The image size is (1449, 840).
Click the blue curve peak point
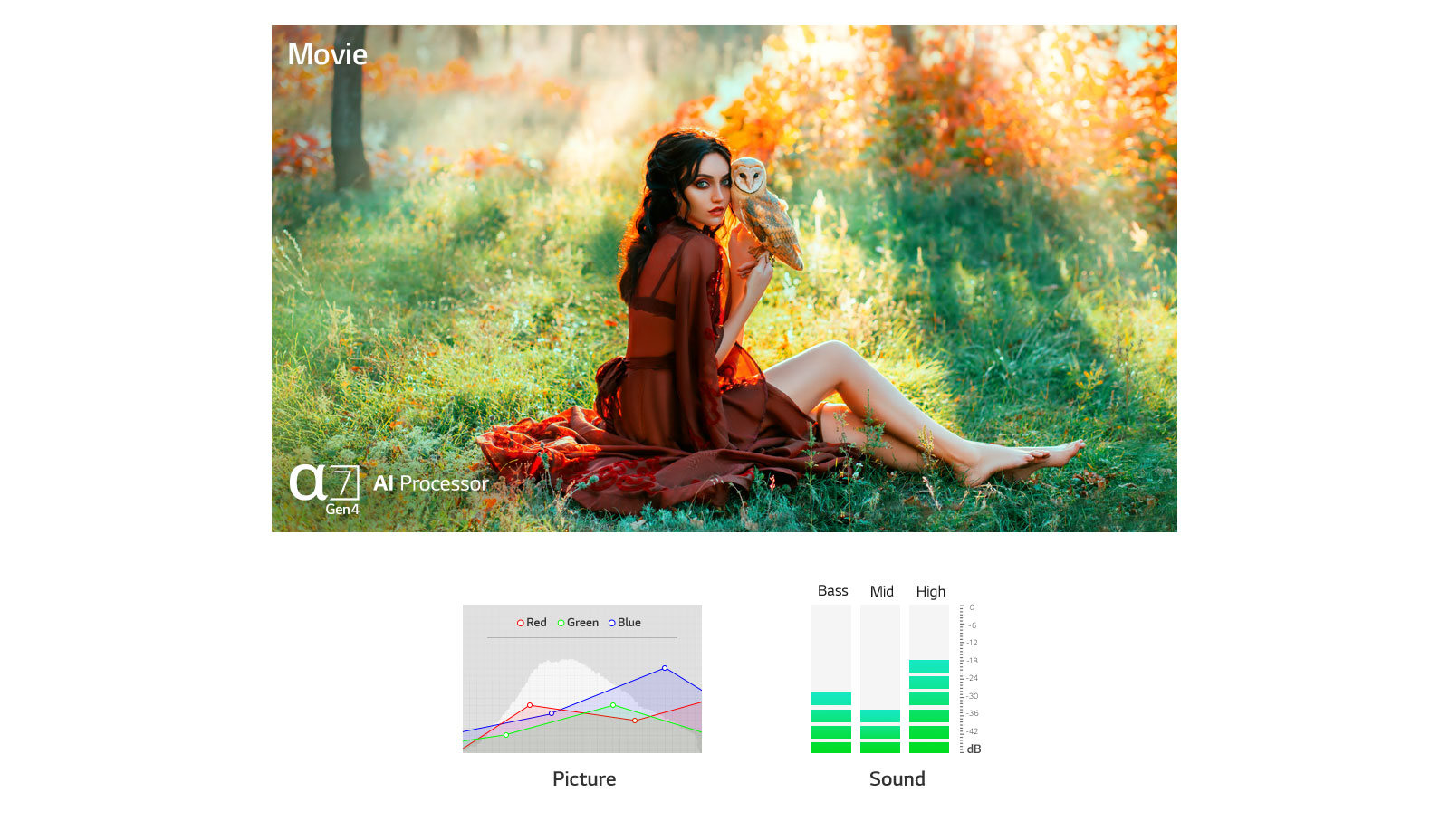[665, 668]
